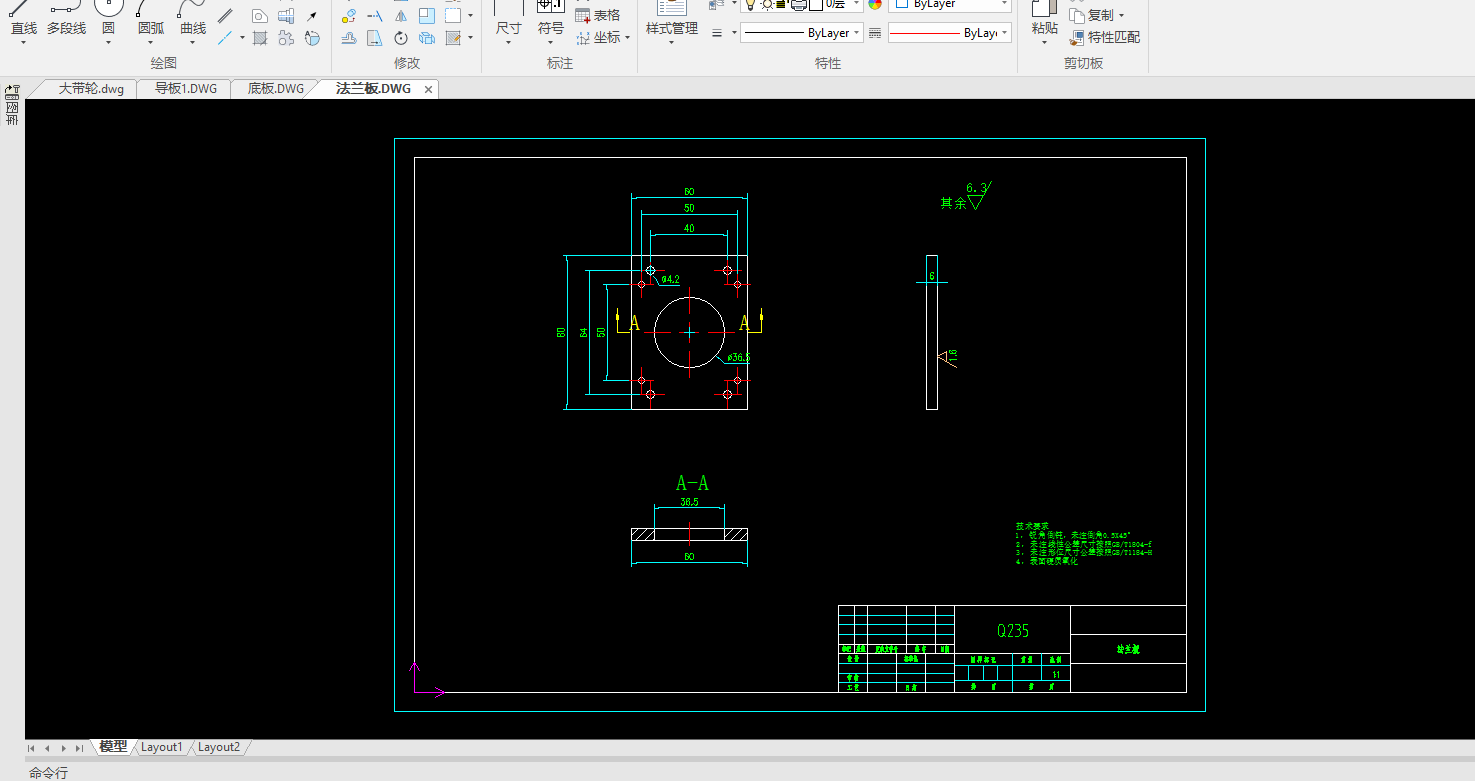
Task: Click the rainbow color wheel icon
Action: click(875, 4)
